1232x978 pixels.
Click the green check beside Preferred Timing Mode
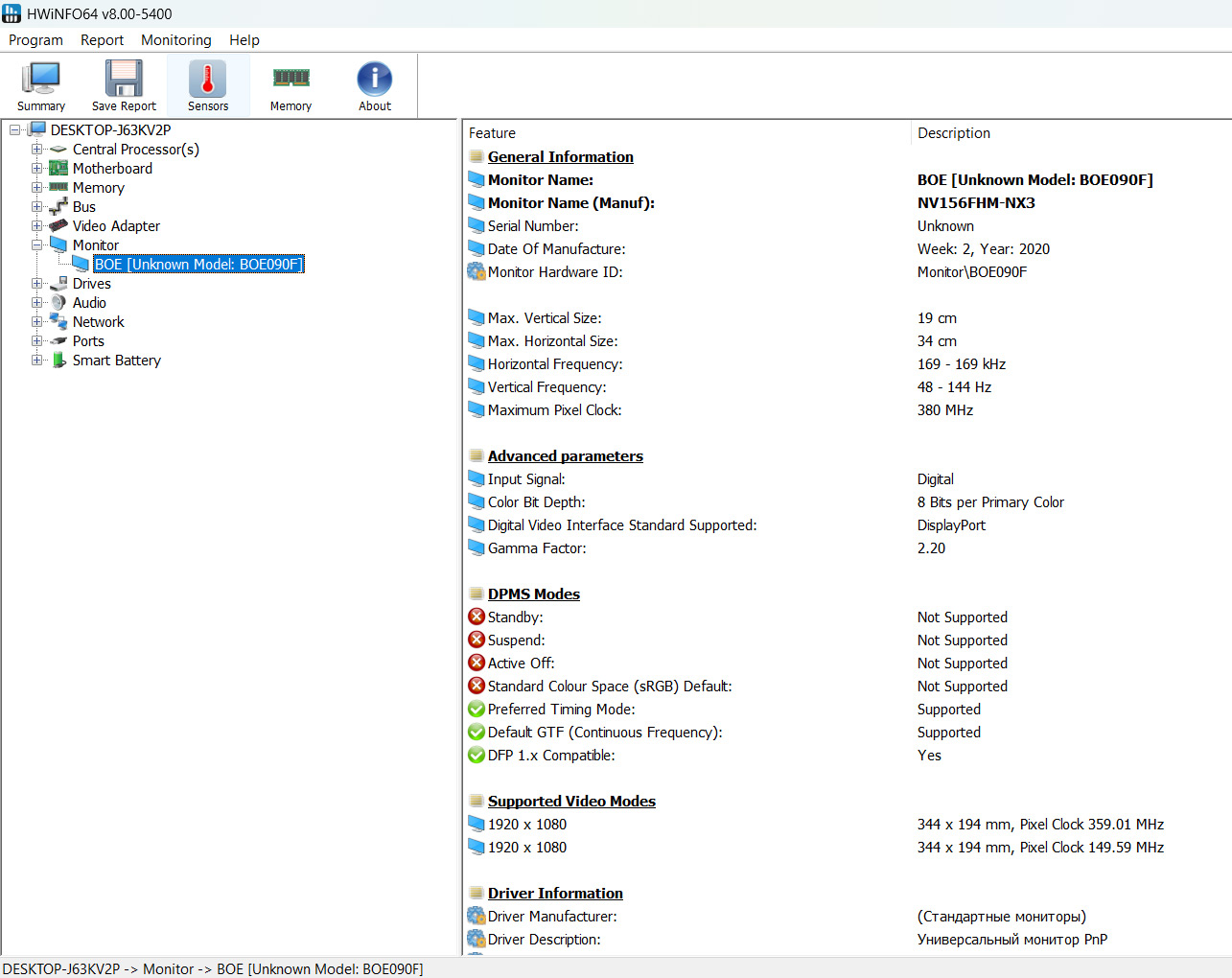pyautogui.click(x=477, y=709)
